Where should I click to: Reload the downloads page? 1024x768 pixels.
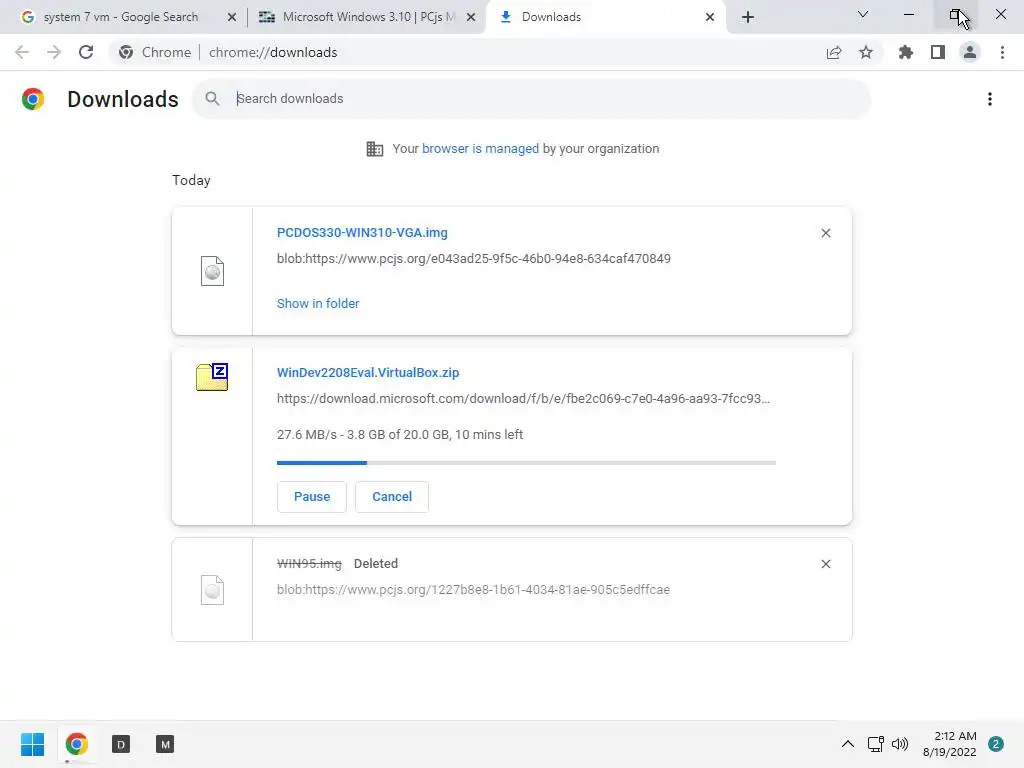point(86,52)
